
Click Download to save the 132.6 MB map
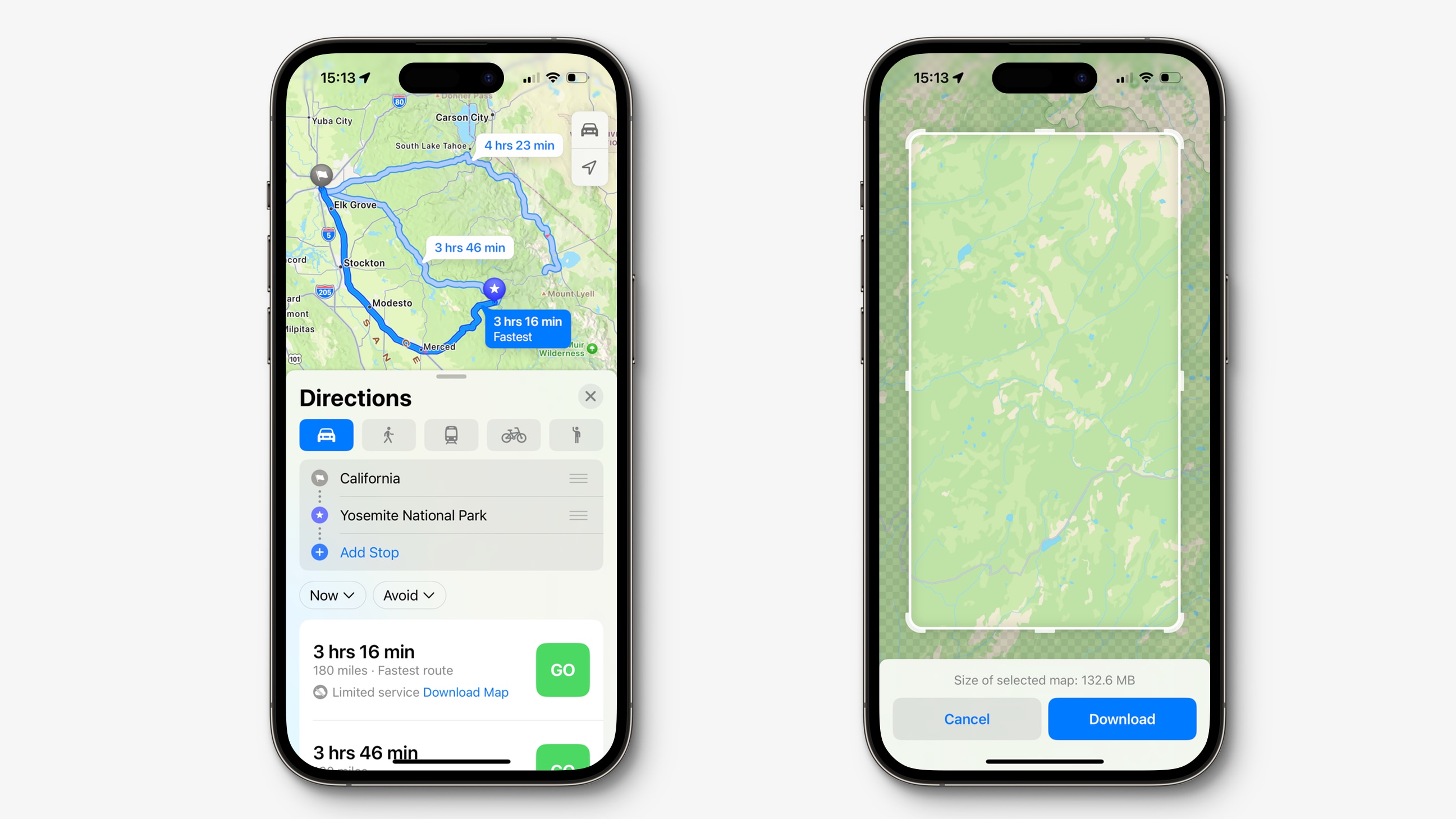tap(1121, 718)
